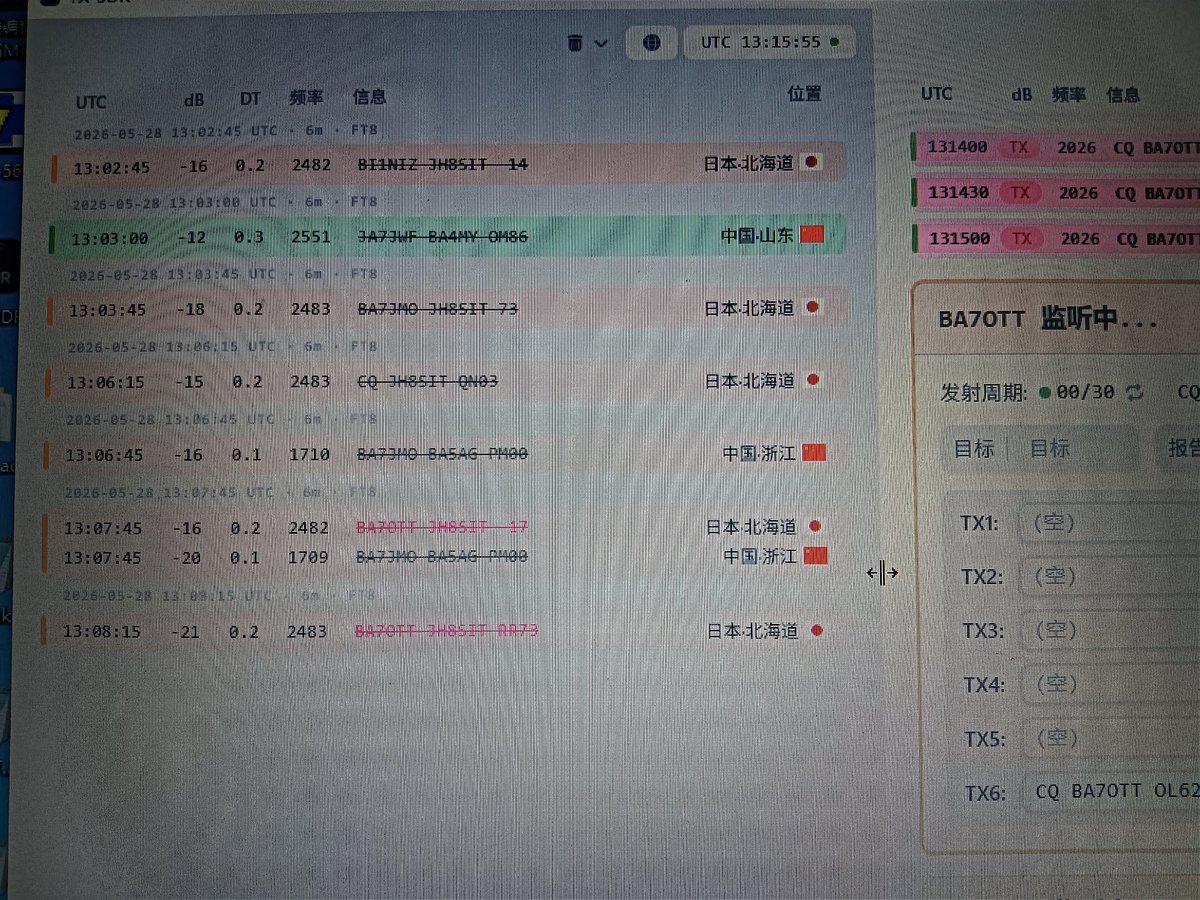The image size is (1200, 900).
Task: Click the TX1 message field
Action: pyautogui.click(x=1108, y=523)
